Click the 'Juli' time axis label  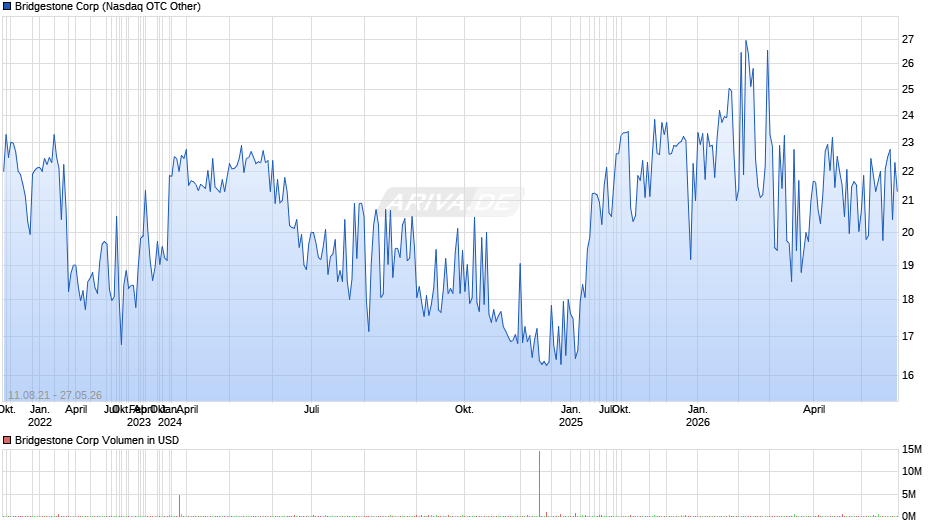point(311,410)
